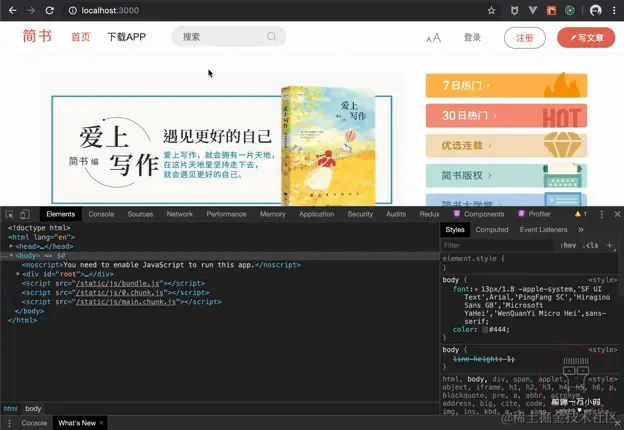This screenshot has width=624, height=430.
Task: Open the shield extension icon
Action: (x=514, y=11)
